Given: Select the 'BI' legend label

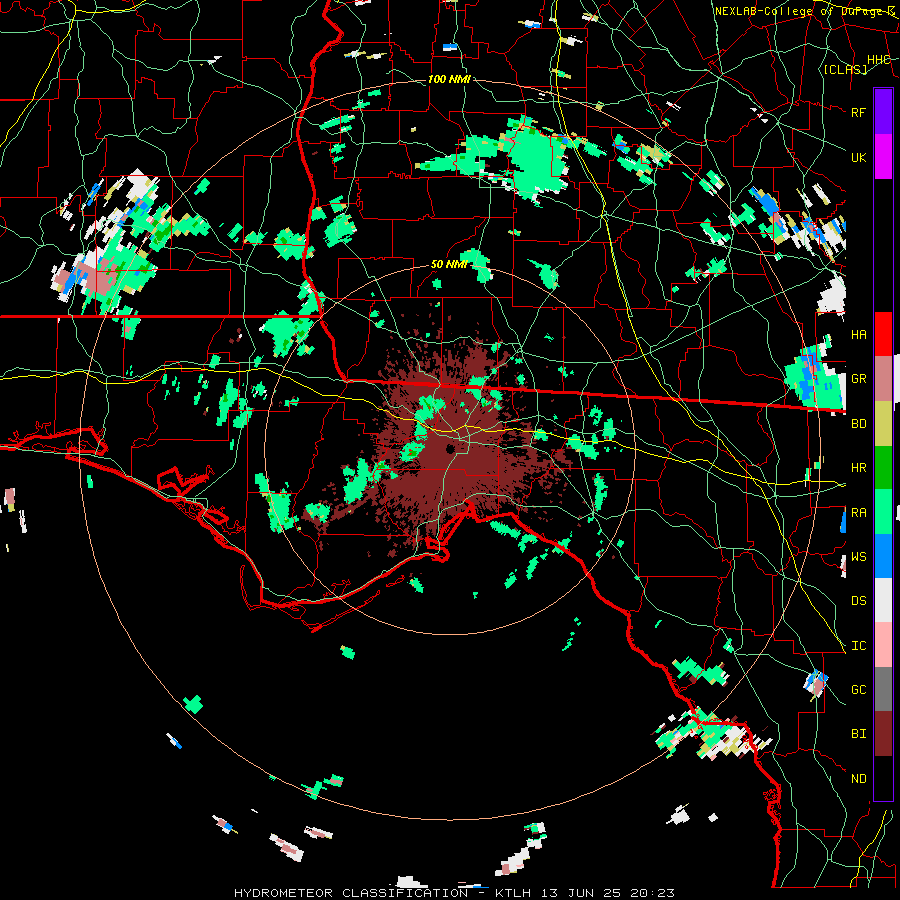Looking at the screenshot, I should pyautogui.click(x=858, y=734).
